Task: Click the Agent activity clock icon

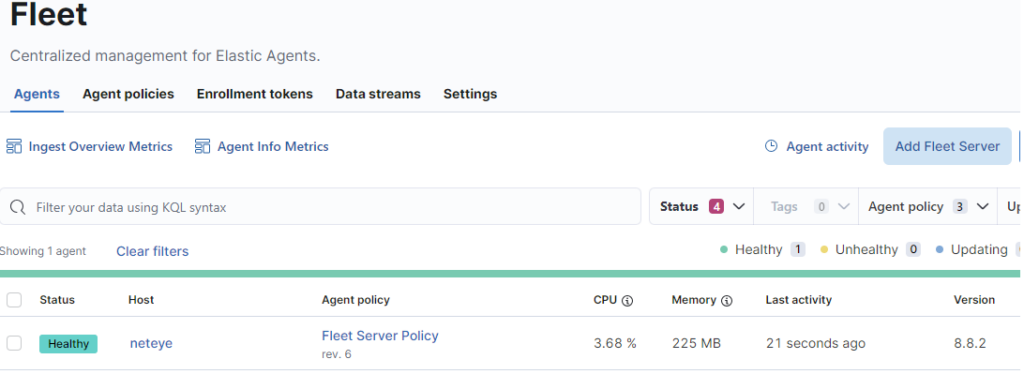Action: [x=771, y=146]
